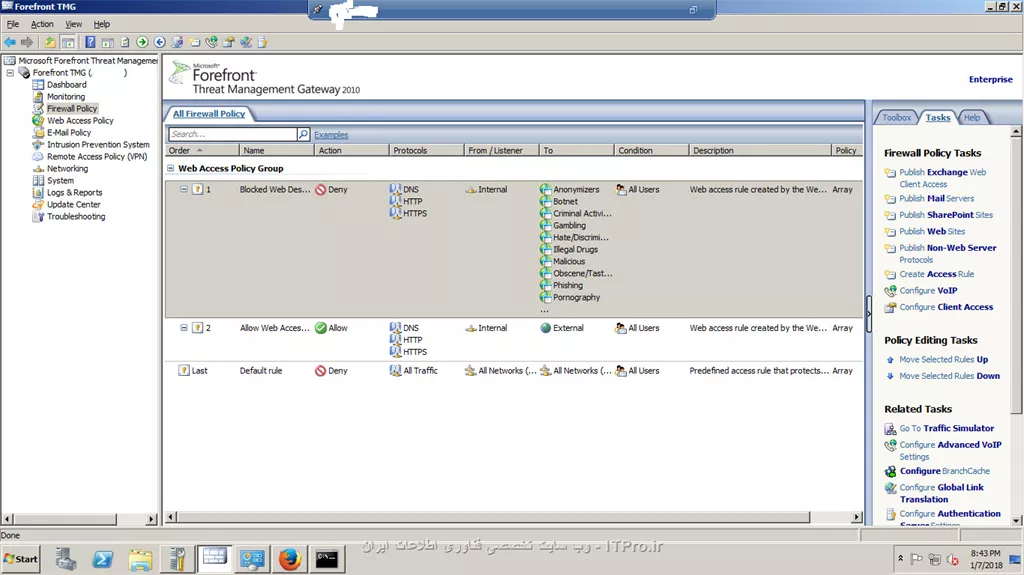1024x575 pixels.
Task: Click the Refresh document toolbar icon
Action: (x=125, y=42)
